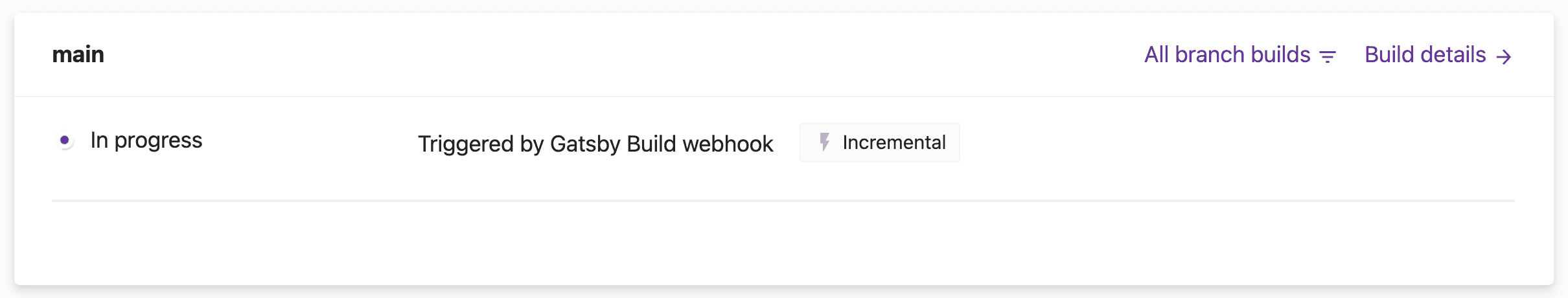Click the word Gatsby in the trigger message

tap(585, 144)
